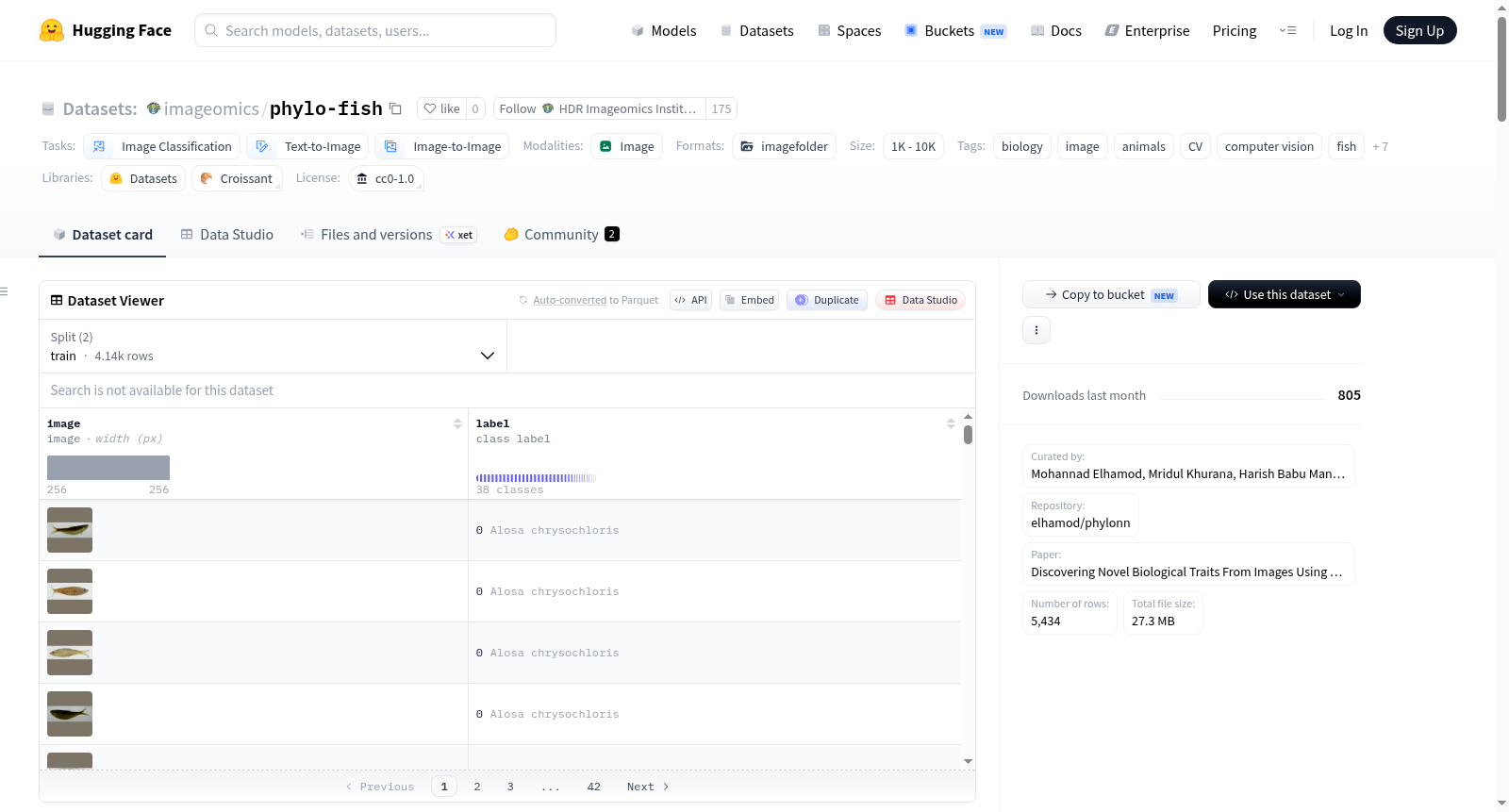Open the imageomics organization link
This screenshot has height=812, width=1509.
click(x=211, y=108)
